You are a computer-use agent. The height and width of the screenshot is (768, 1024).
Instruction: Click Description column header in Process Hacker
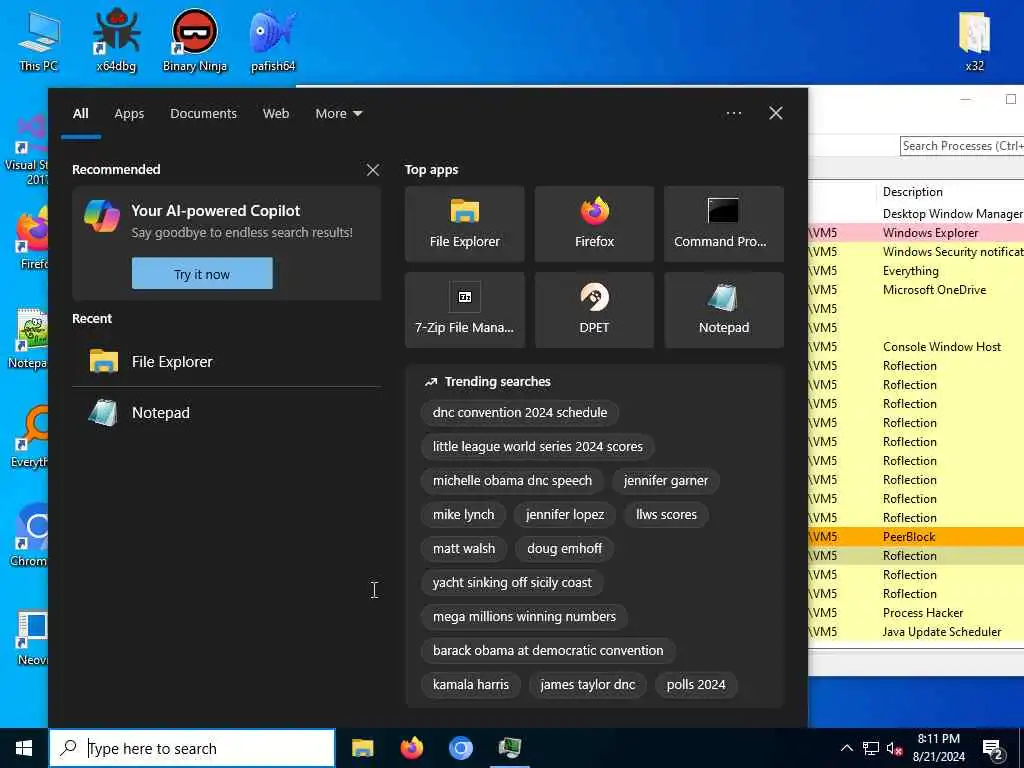click(912, 192)
